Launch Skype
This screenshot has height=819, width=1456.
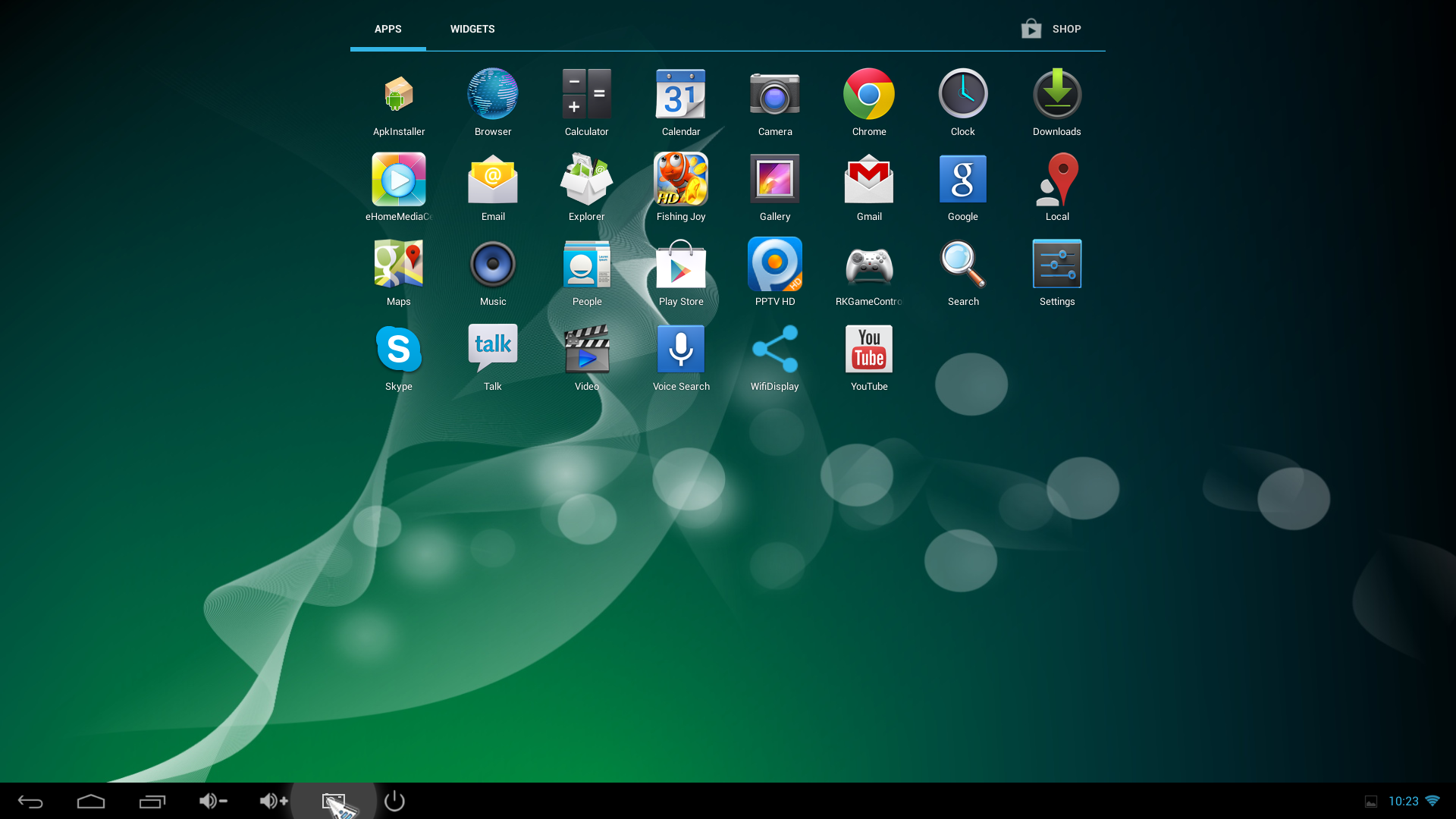click(x=398, y=349)
